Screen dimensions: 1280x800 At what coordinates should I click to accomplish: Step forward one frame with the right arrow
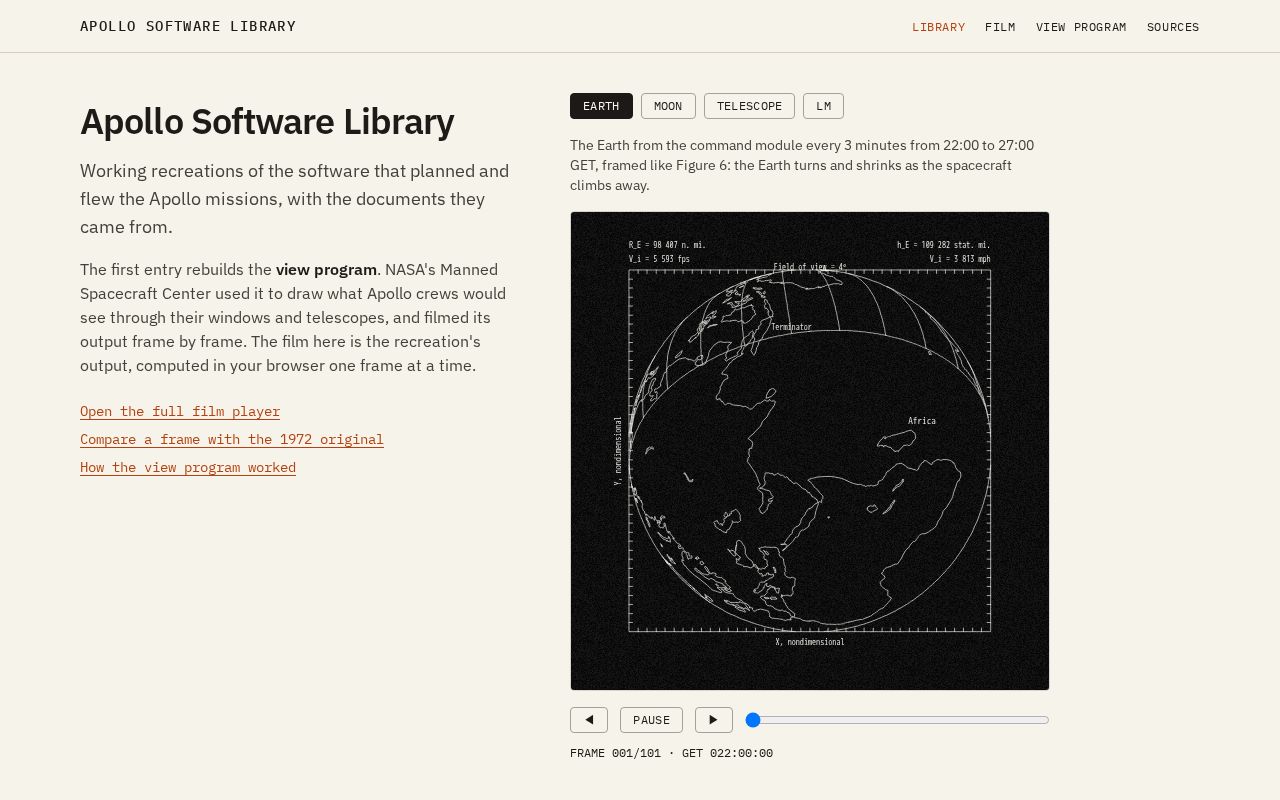pos(714,720)
